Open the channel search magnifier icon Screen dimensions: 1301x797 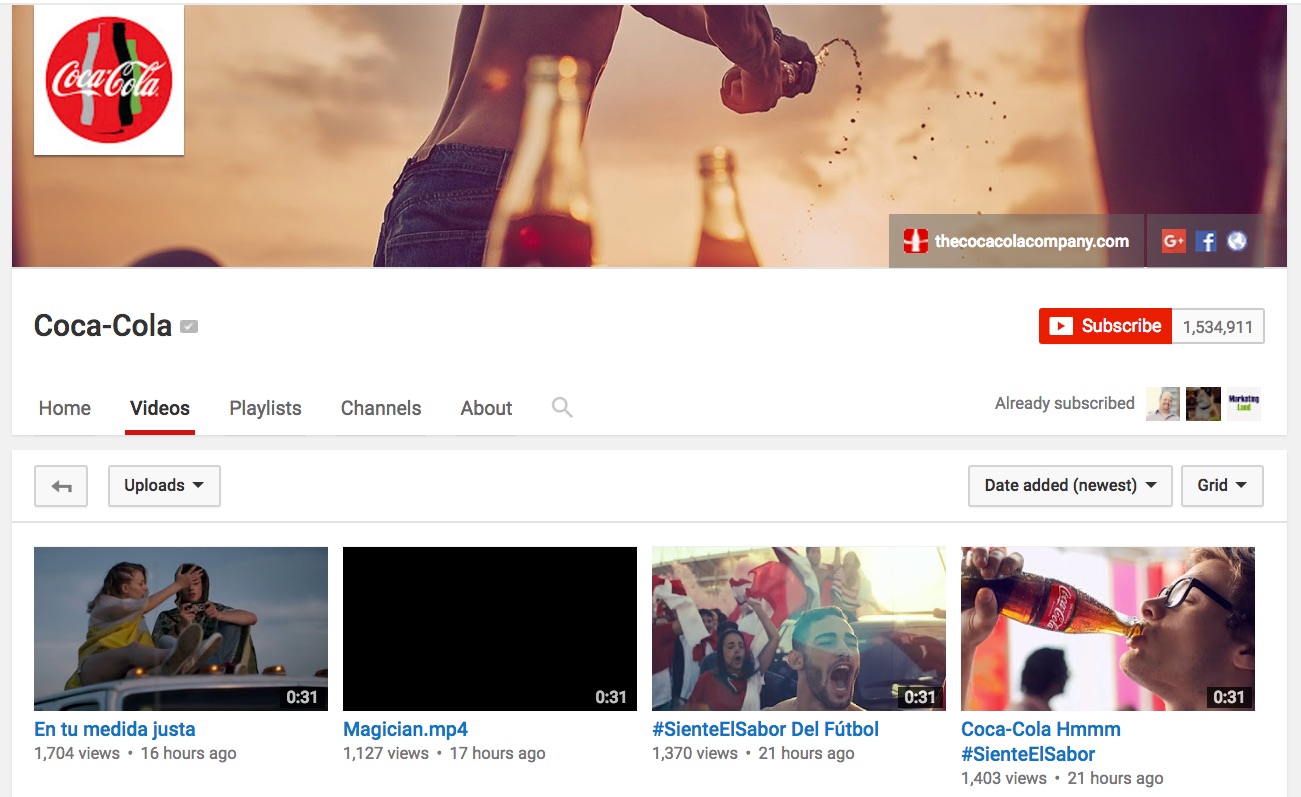pos(562,407)
